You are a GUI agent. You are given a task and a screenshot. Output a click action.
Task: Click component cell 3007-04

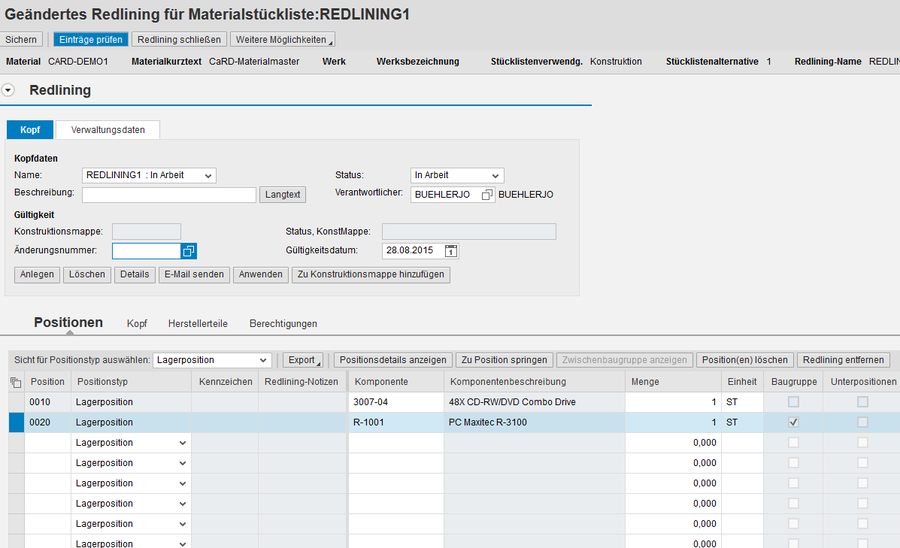(x=395, y=402)
